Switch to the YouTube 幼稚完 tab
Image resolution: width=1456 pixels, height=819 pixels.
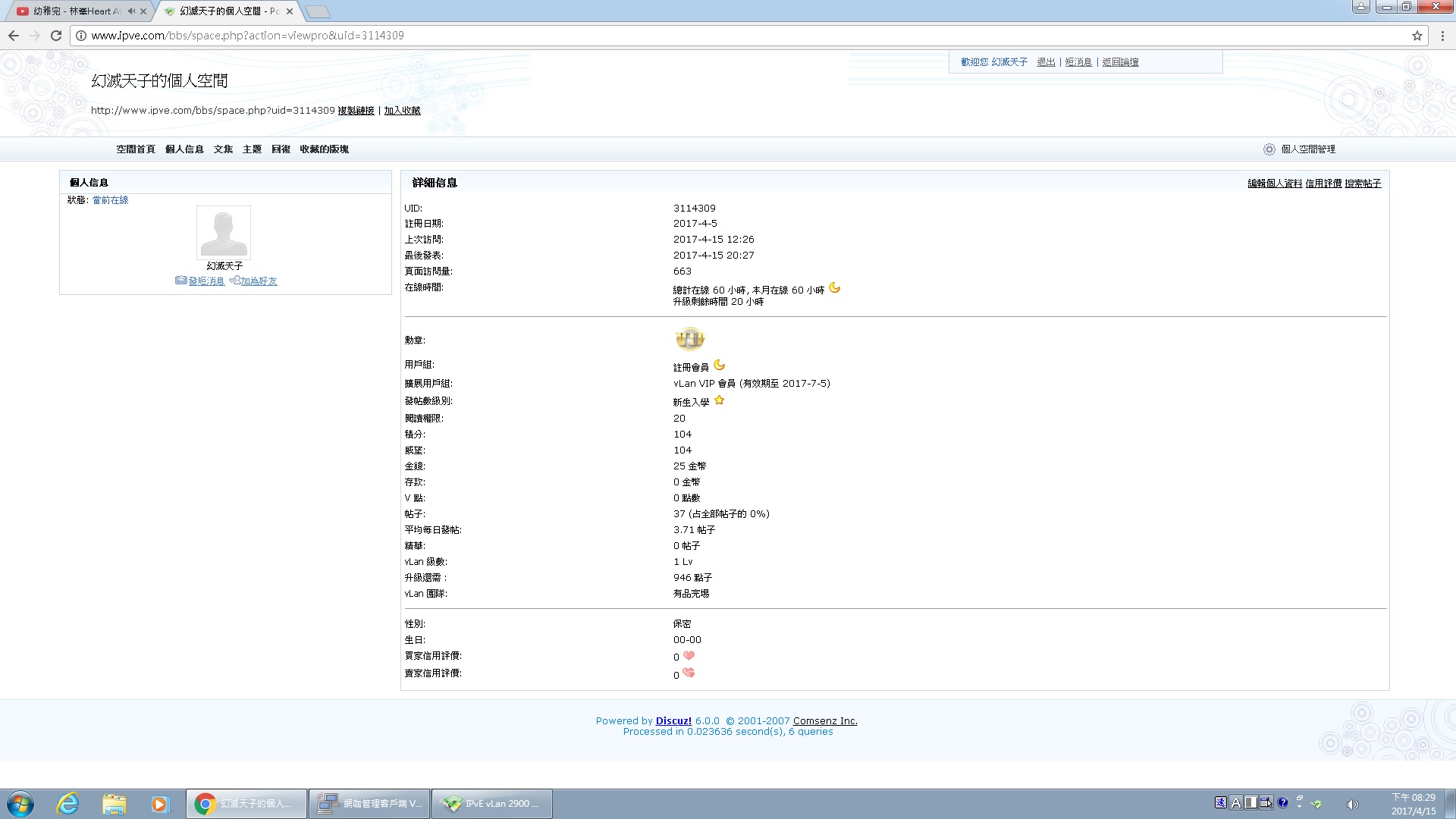(x=76, y=11)
